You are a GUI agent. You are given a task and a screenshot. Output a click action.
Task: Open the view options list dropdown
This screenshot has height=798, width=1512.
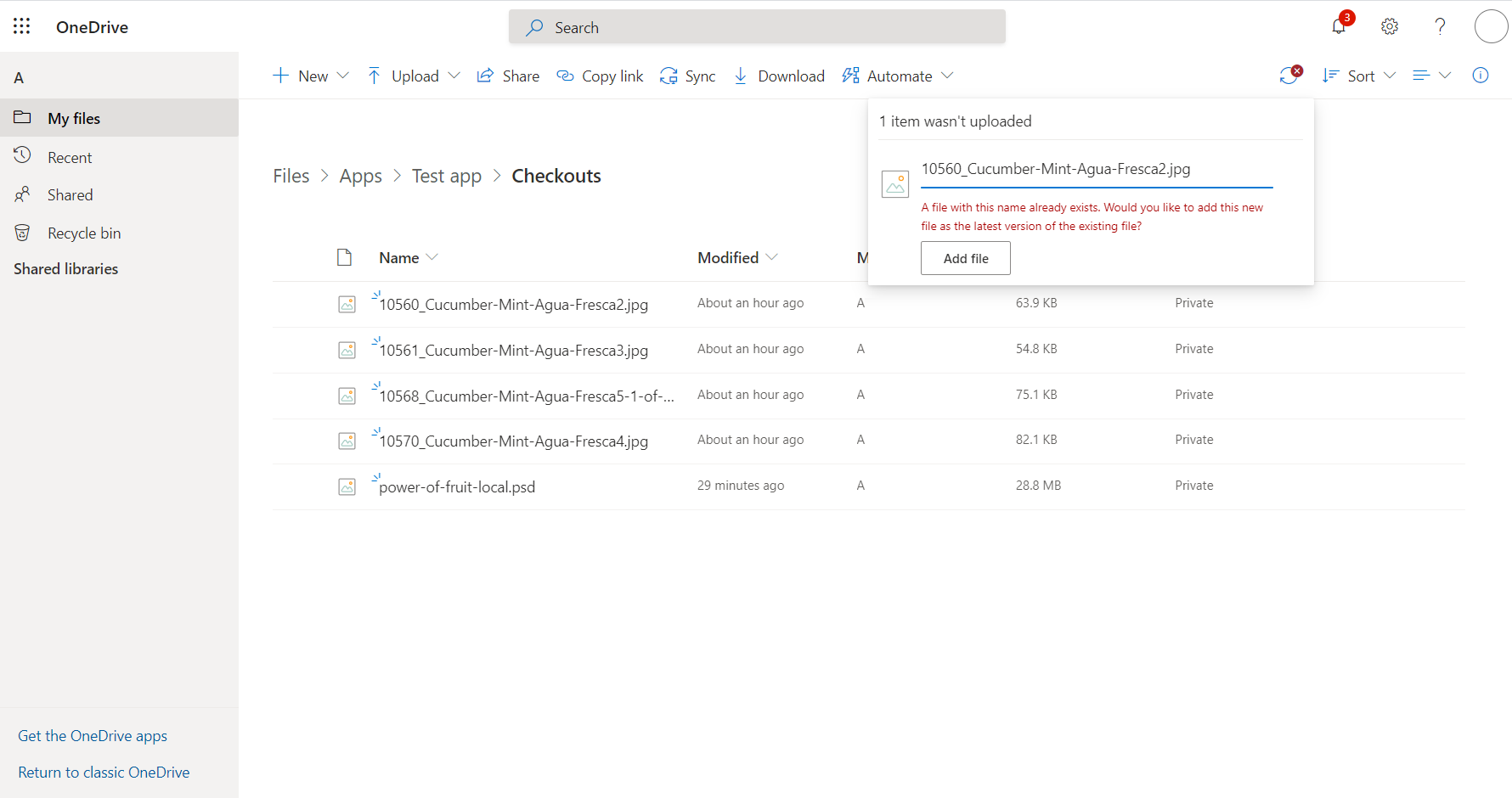[x=1432, y=76]
